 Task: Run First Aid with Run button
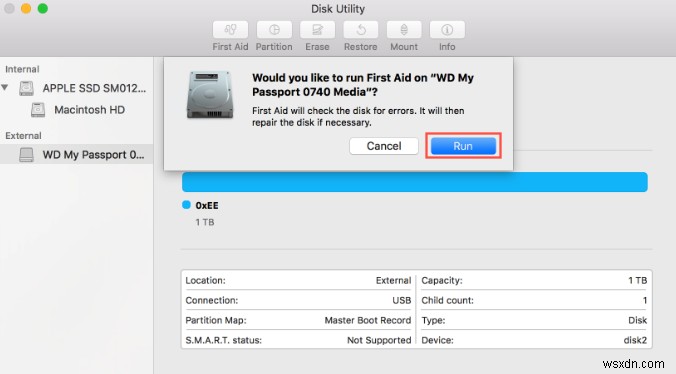463,146
